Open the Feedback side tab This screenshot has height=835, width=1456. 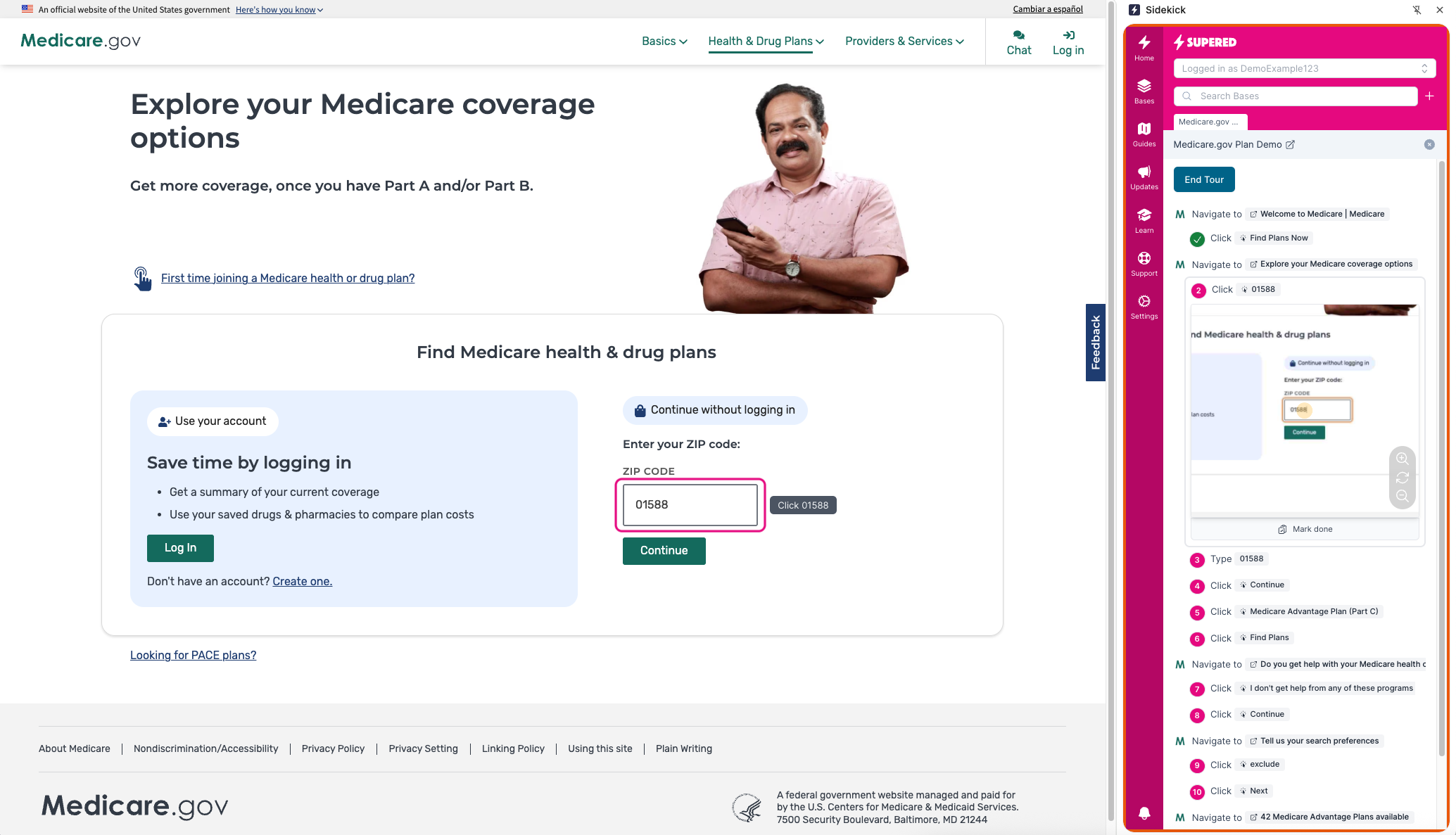[x=1096, y=343]
